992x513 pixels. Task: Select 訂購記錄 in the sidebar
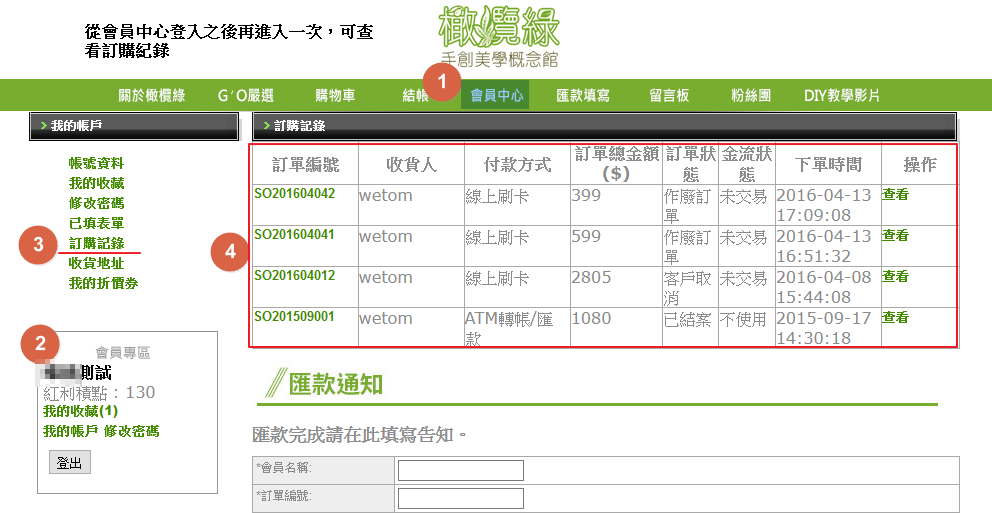point(96,243)
